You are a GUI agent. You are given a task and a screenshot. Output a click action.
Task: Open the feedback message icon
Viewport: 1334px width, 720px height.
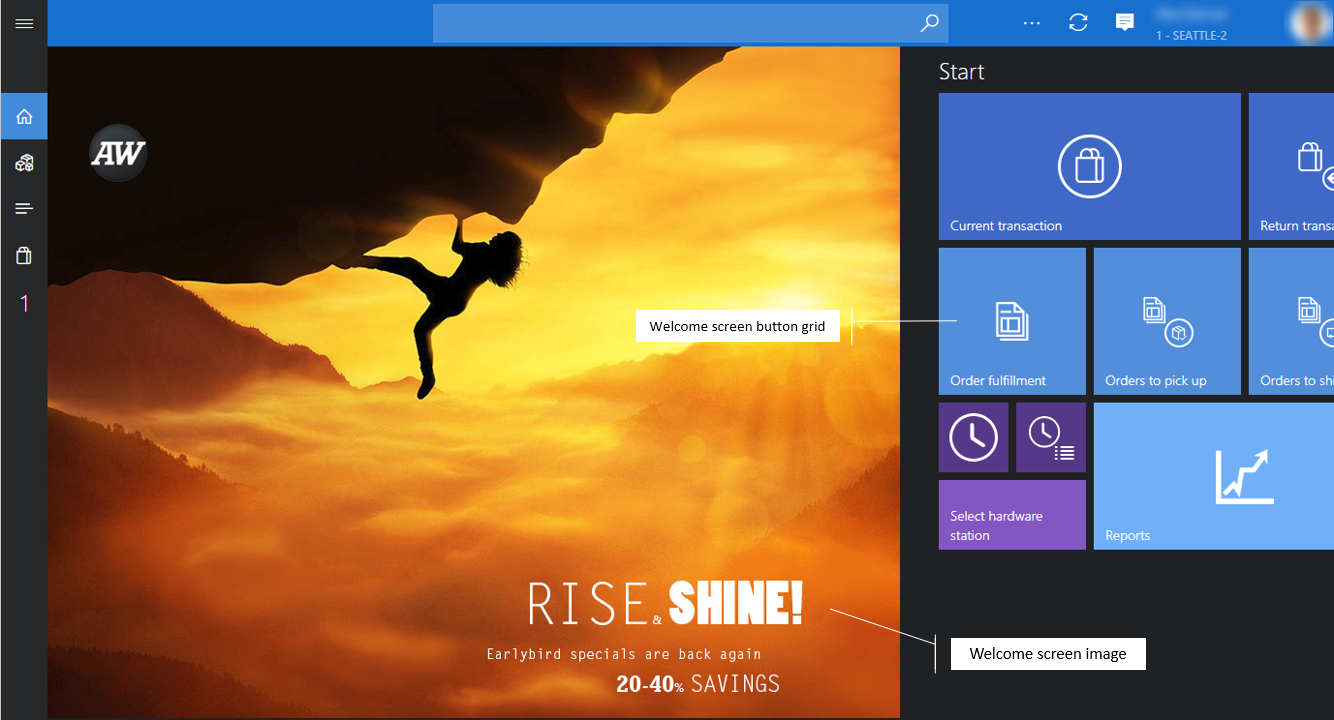1124,22
